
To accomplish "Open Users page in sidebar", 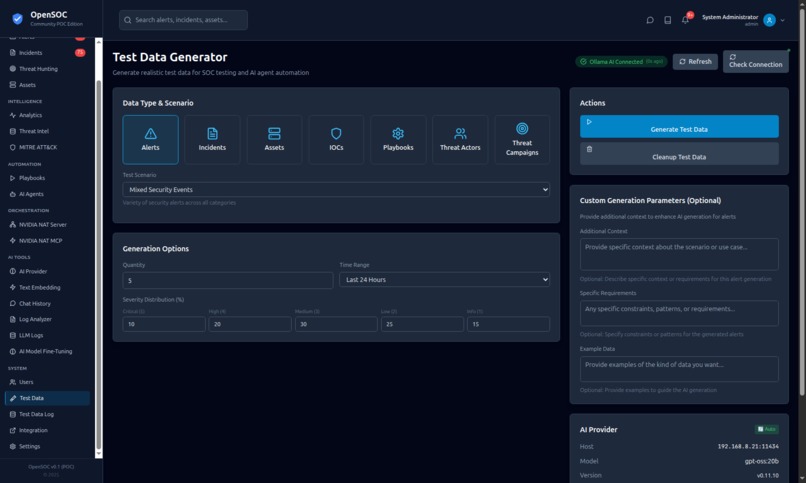I will [x=26, y=382].
